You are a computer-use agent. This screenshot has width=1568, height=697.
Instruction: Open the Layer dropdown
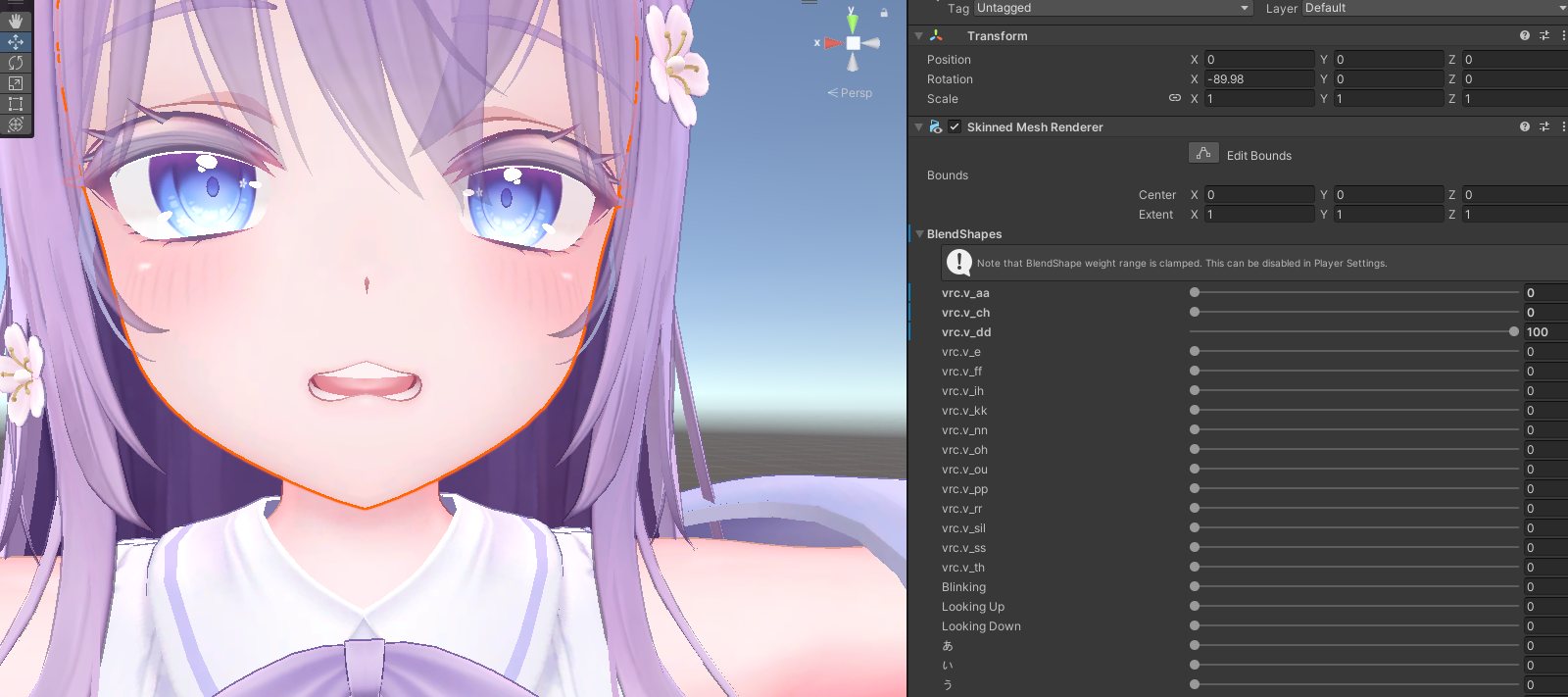point(1436,8)
